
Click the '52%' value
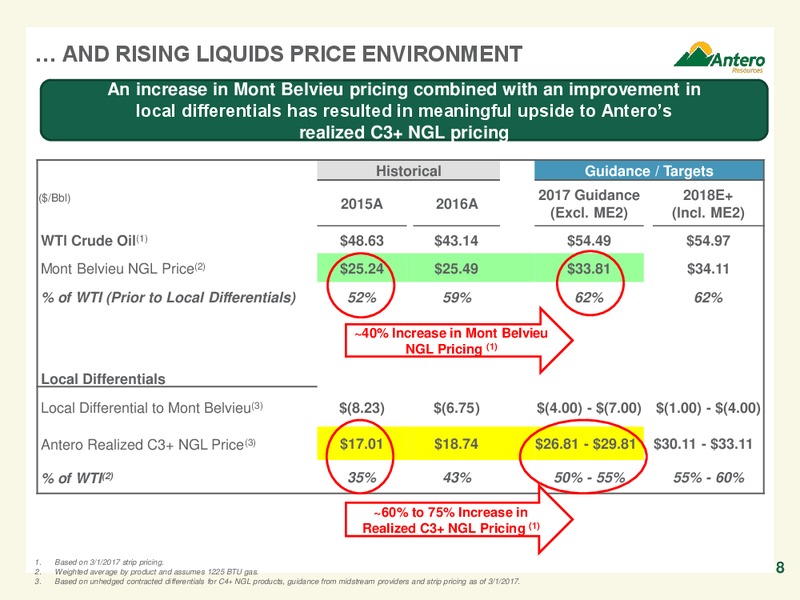[362, 297]
